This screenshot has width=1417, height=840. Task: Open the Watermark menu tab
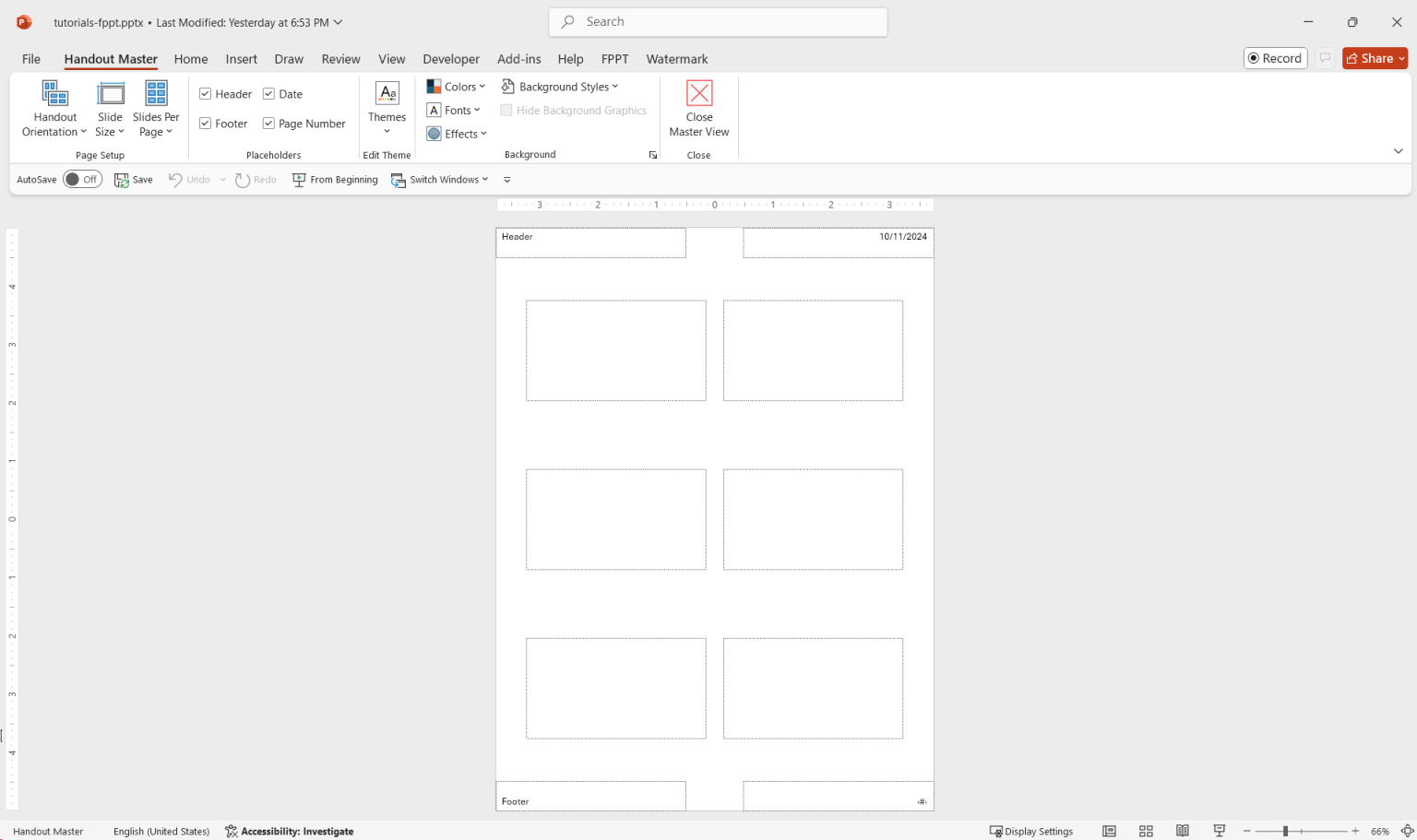coord(676,58)
